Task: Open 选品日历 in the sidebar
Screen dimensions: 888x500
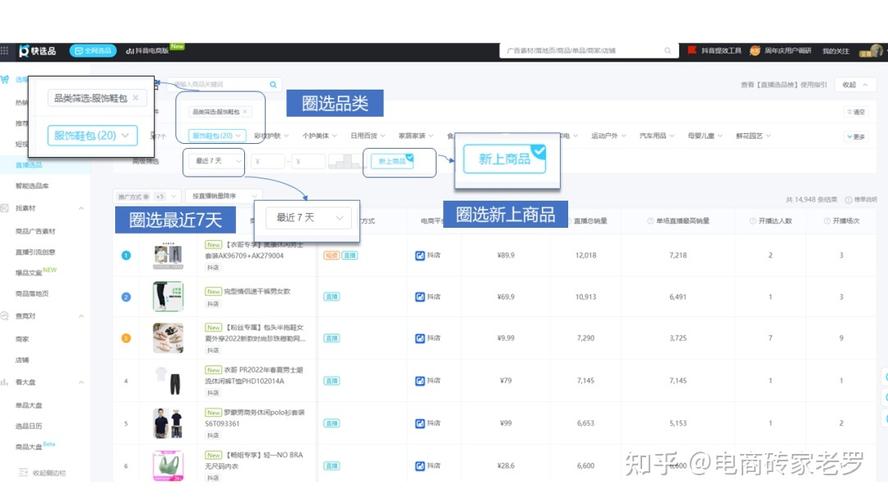Action: click(29, 426)
